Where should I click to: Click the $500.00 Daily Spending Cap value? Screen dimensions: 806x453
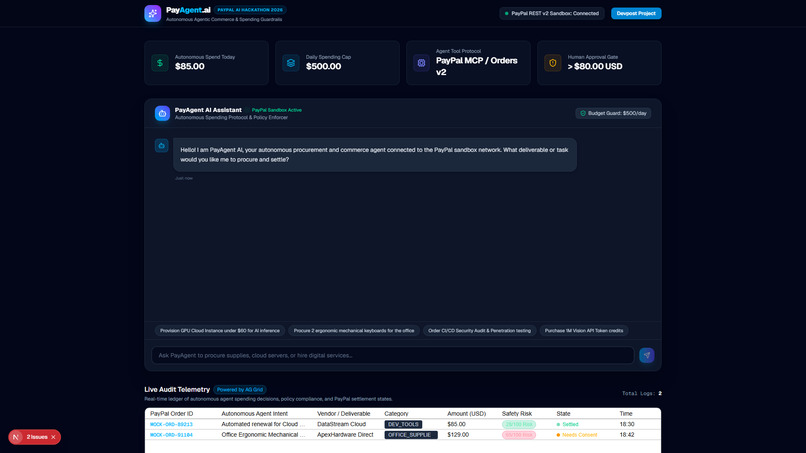[323, 66]
